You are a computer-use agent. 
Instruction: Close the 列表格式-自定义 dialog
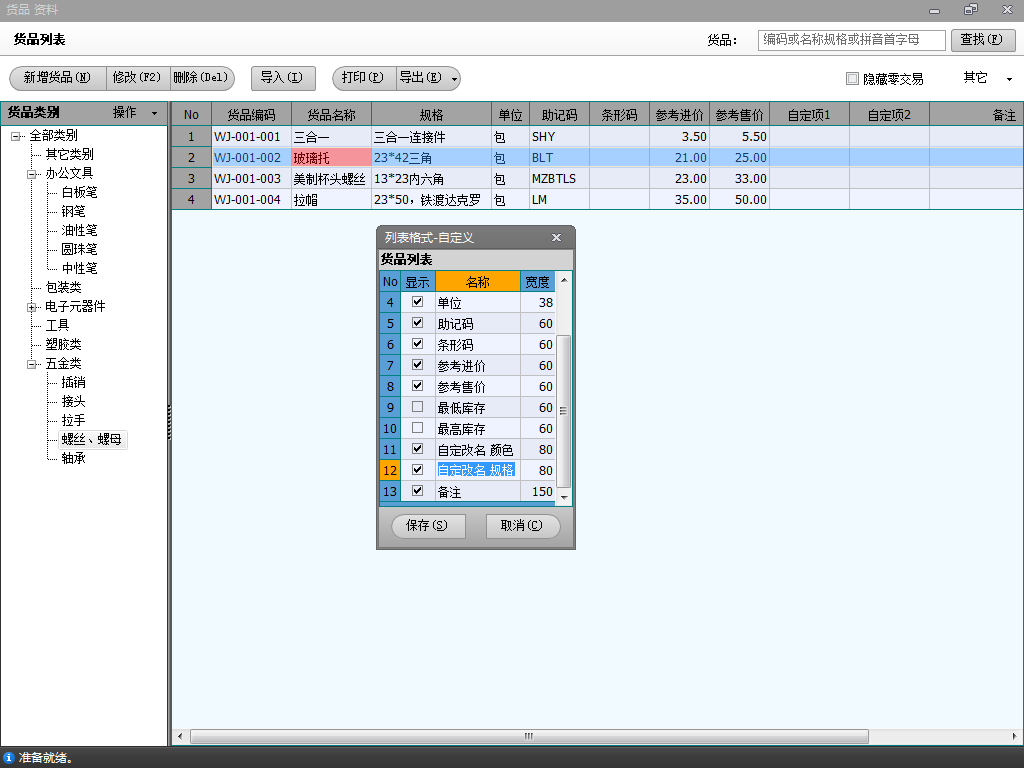pyautogui.click(x=557, y=238)
